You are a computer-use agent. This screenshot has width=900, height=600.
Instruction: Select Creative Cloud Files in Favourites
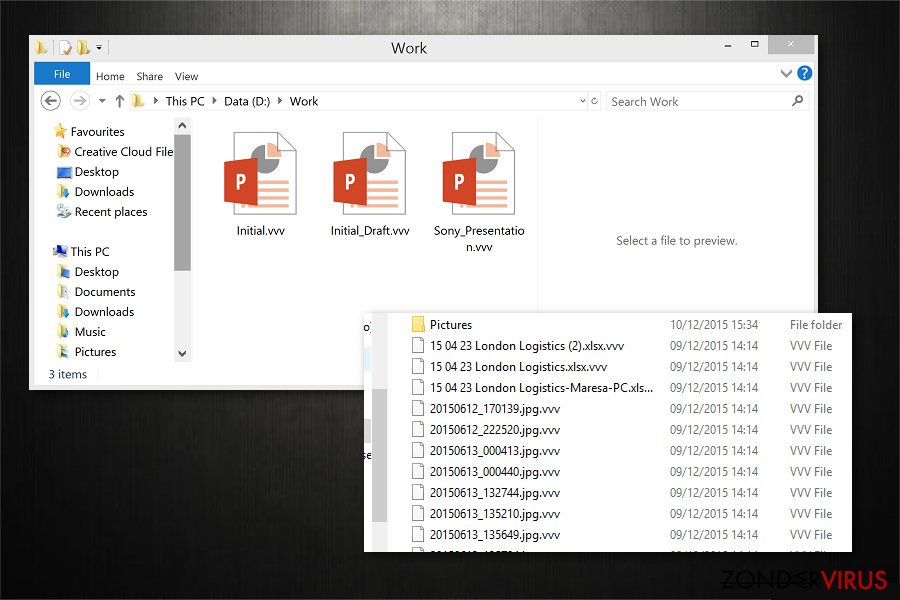tap(123, 152)
